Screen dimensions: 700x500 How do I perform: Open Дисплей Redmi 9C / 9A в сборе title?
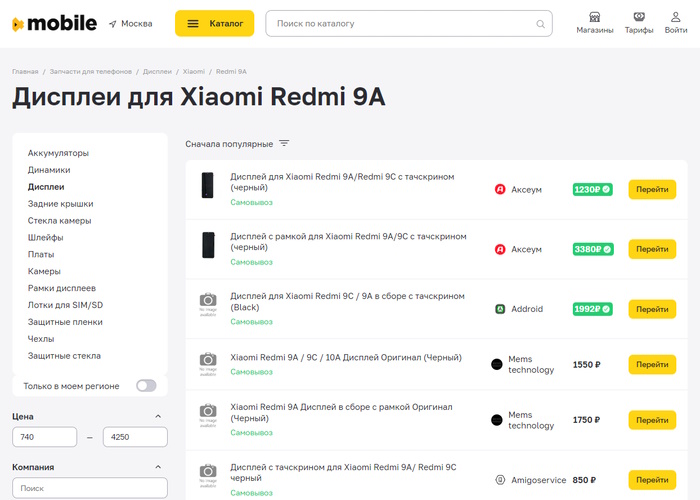tap(347, 302)
